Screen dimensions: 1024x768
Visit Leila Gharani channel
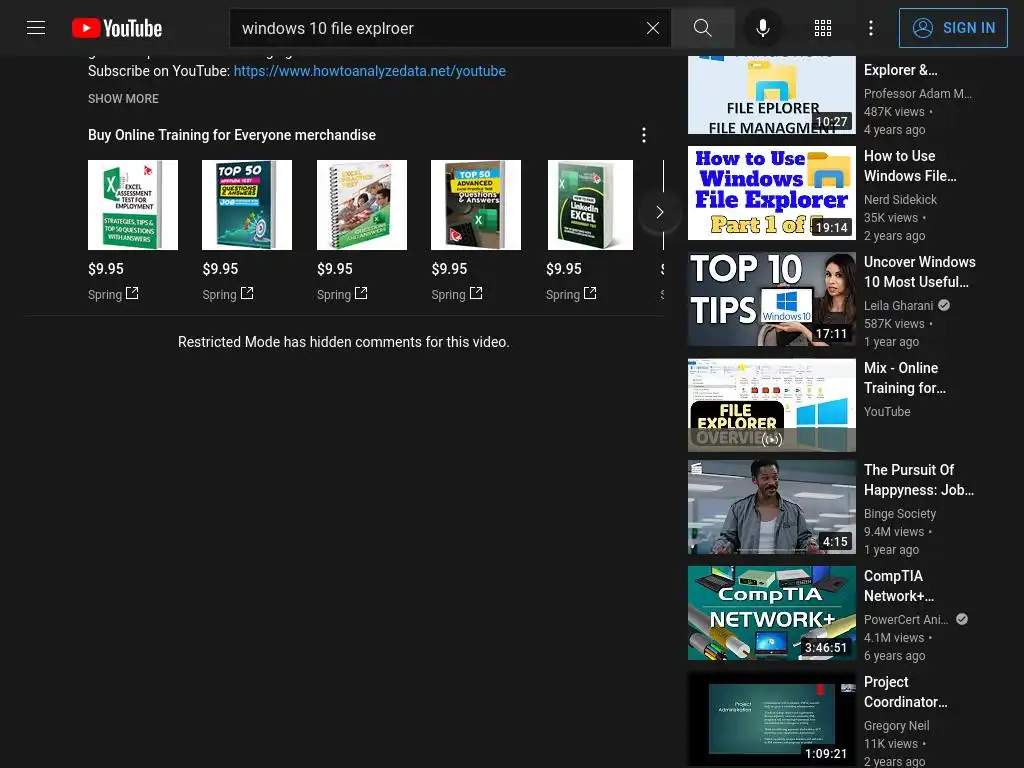[x=899, y=305]
